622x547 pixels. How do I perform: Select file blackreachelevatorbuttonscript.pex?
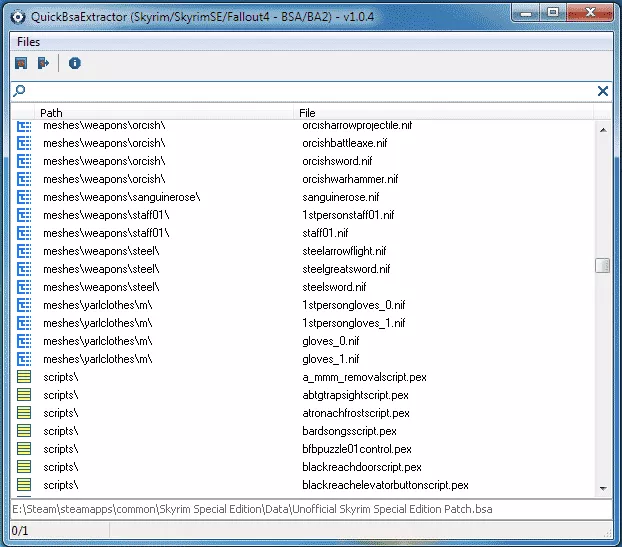(x=385, y=485)
